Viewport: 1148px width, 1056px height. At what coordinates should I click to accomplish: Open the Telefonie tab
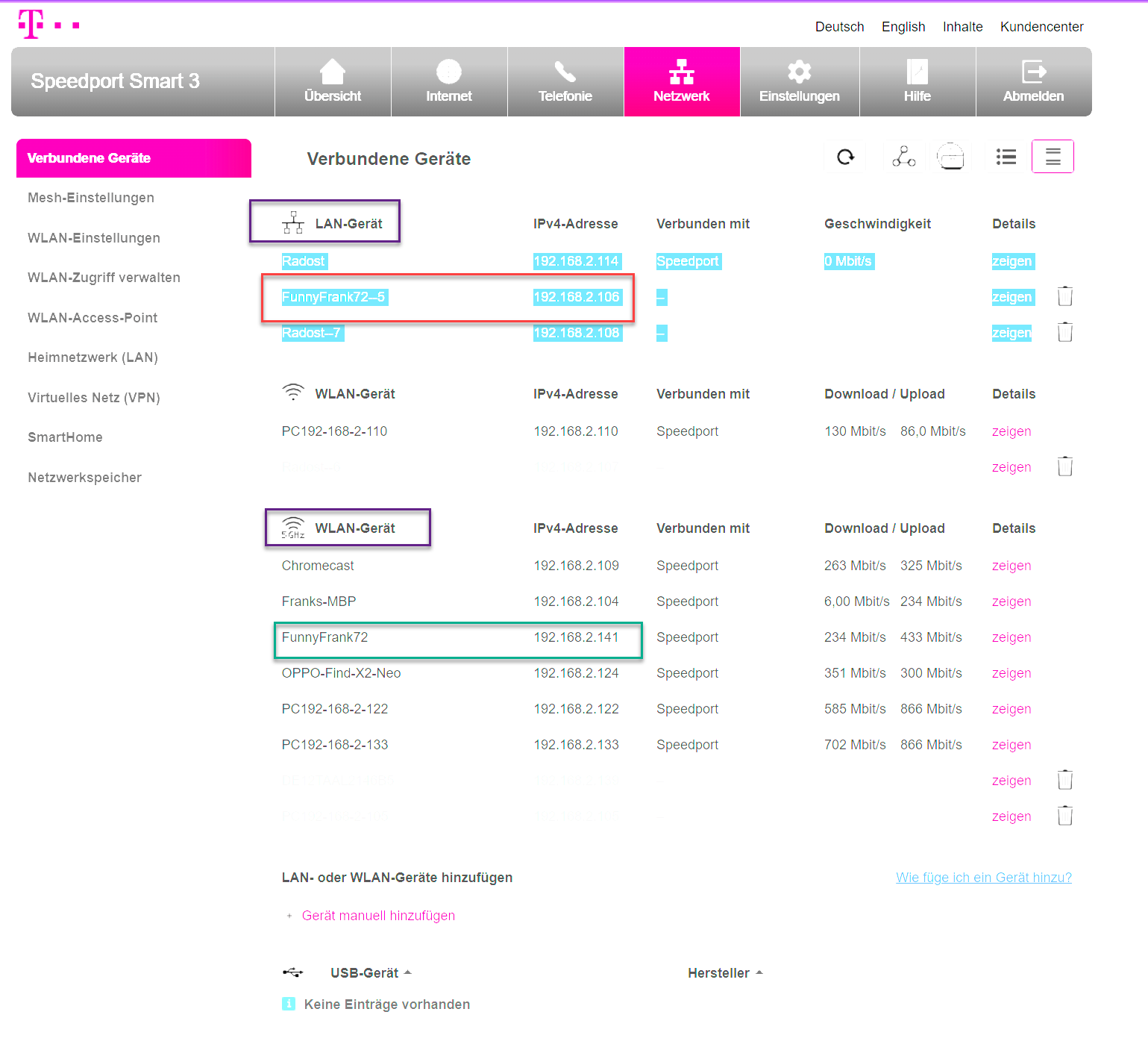[565, 81]
